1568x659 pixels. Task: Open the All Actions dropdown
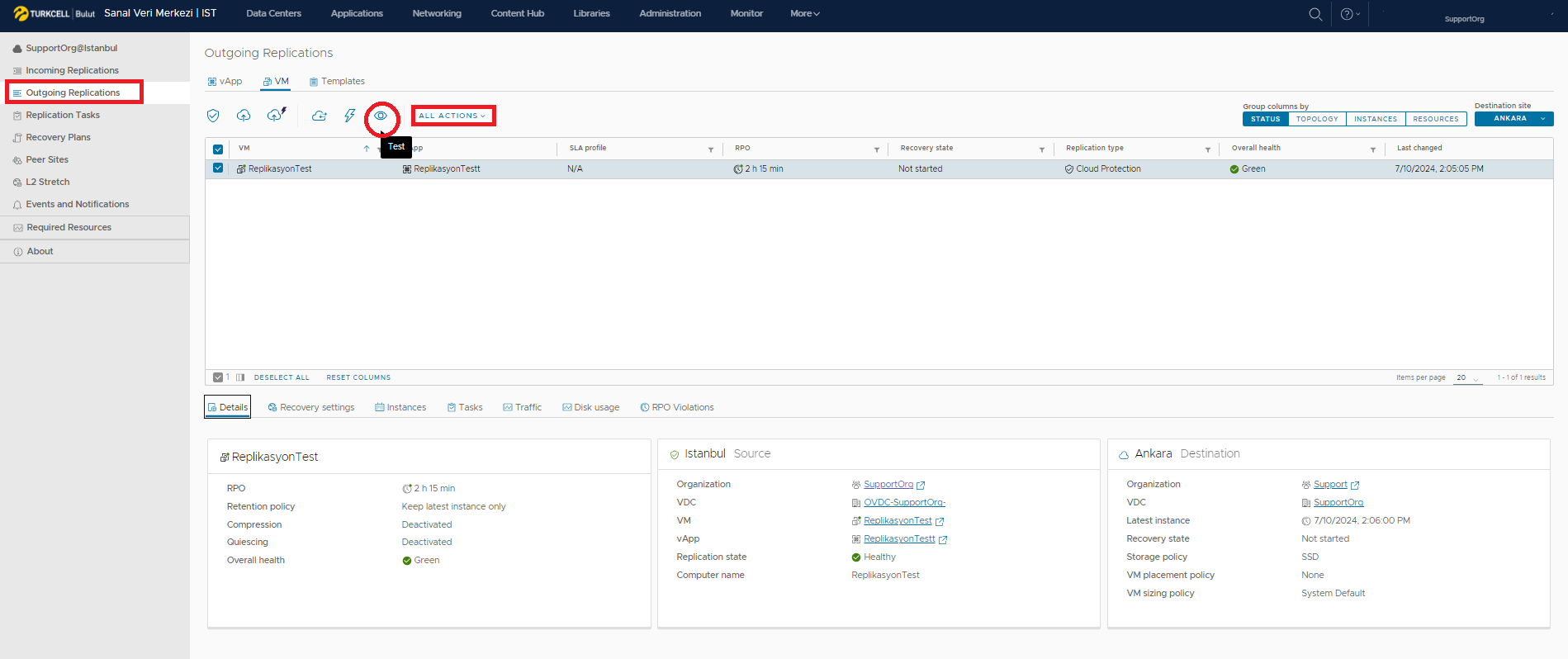(x=452, y=116)
